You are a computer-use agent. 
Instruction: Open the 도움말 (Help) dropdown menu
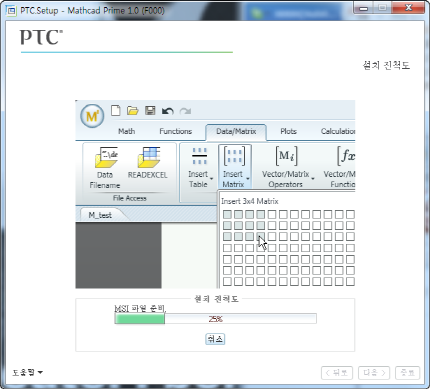tap(28, 372)
